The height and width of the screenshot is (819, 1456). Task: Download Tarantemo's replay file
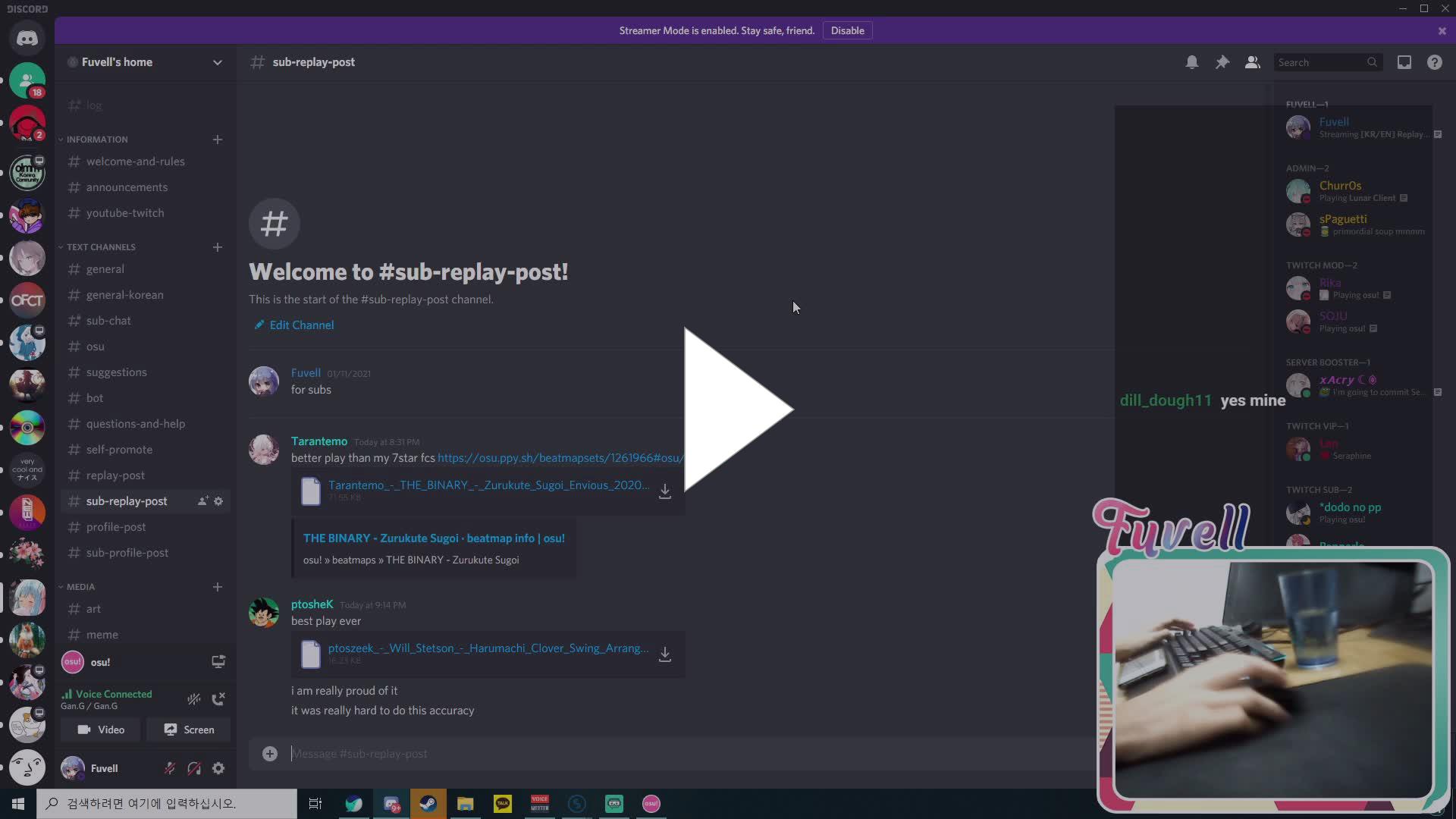[x=664, y=491]
